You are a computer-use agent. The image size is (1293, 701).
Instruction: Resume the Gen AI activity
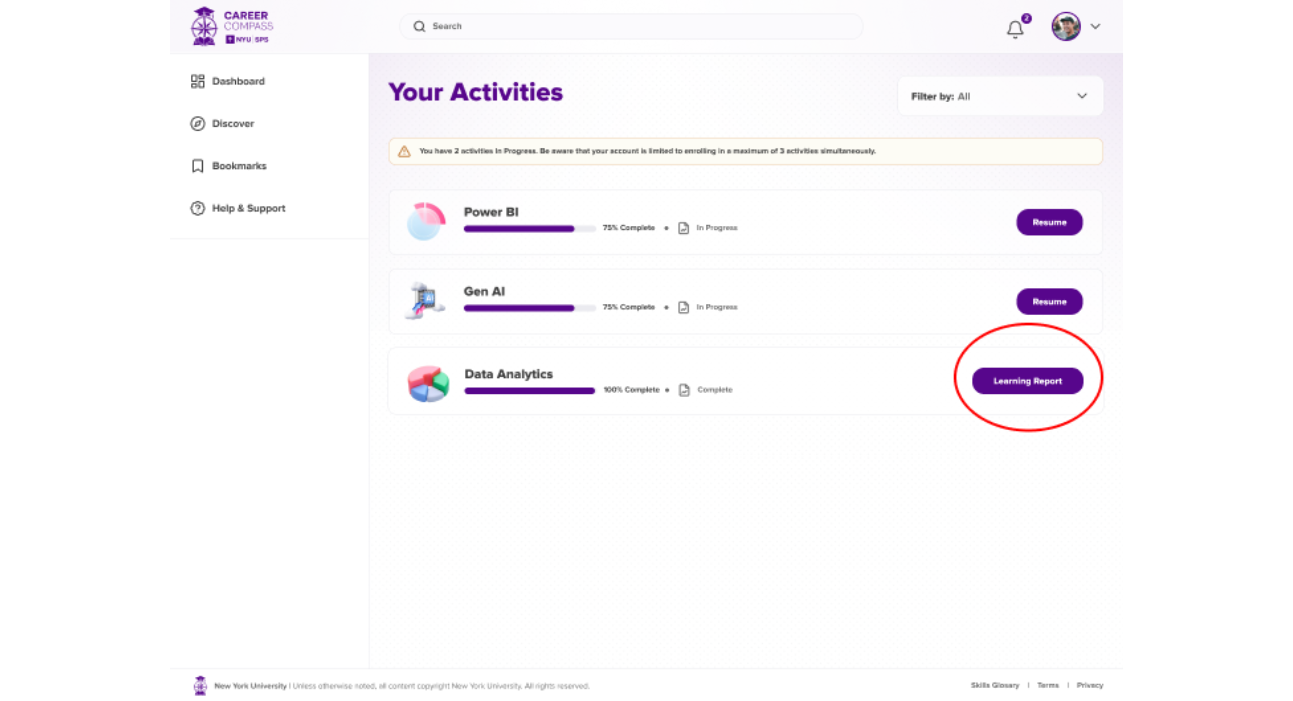pos(1049,301)
